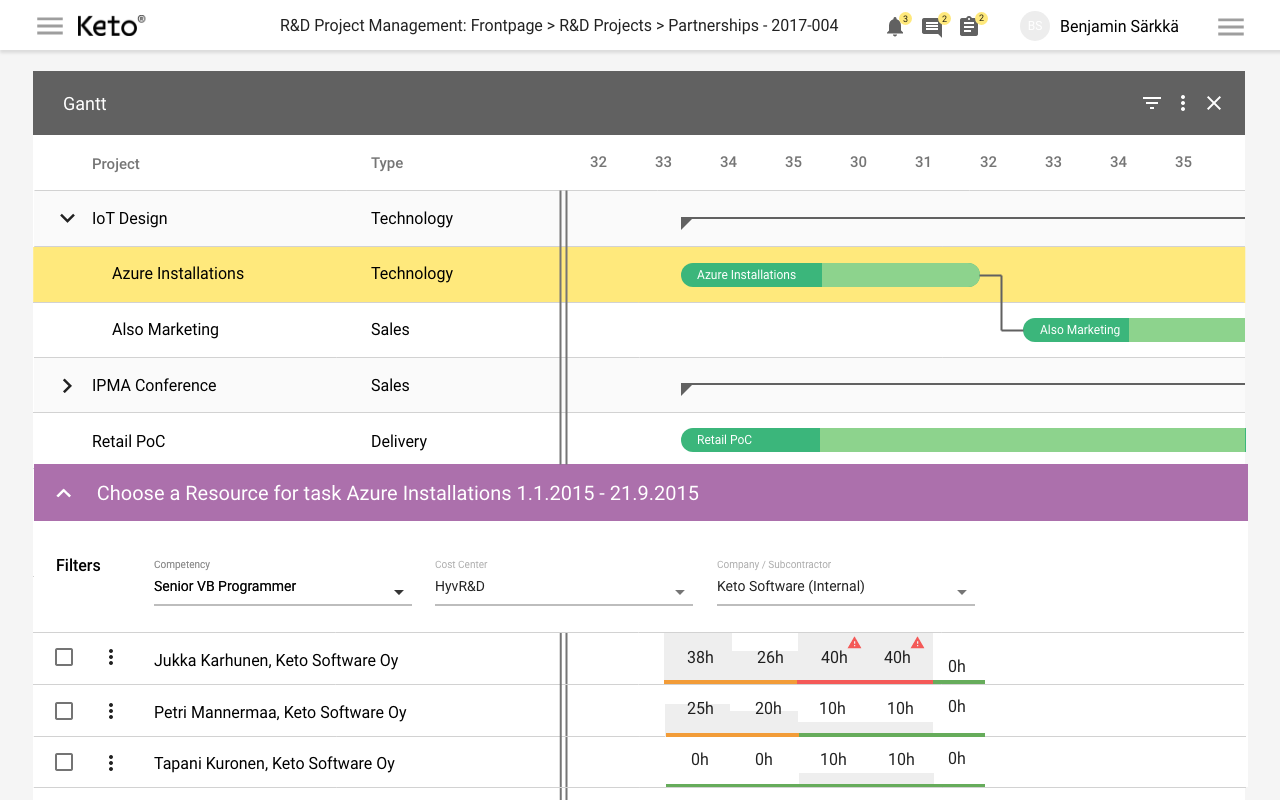Click the IPMA Conference project name
The image size is (1280, 800).
154,385
